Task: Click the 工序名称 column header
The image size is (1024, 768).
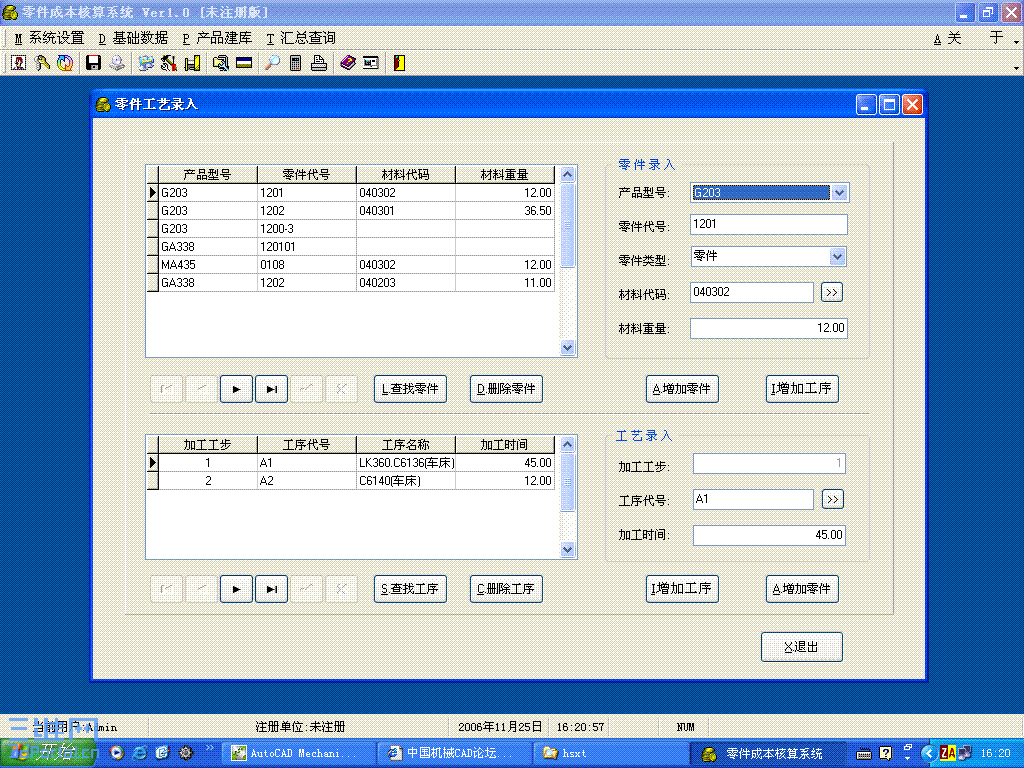Action: pos(406,445)
